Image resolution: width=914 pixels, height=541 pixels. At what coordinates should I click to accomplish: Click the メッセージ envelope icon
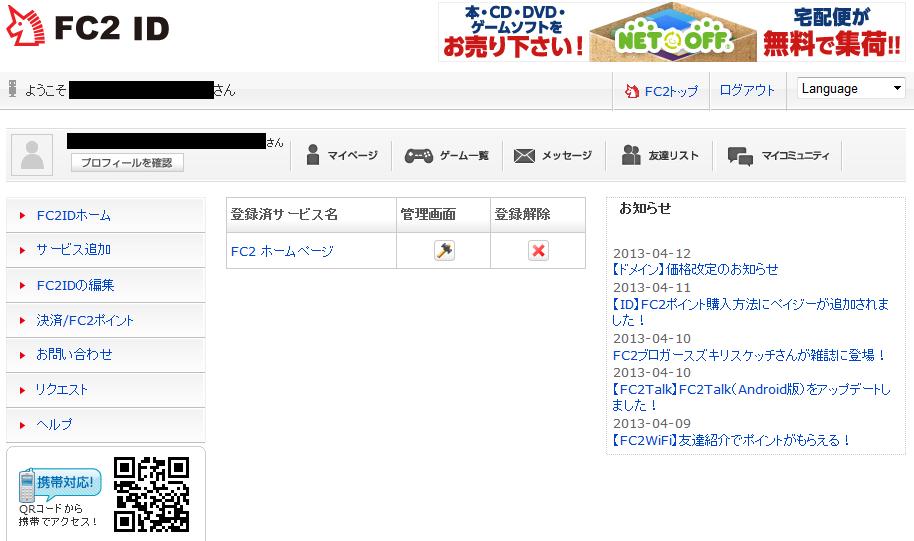click(524, 156)
